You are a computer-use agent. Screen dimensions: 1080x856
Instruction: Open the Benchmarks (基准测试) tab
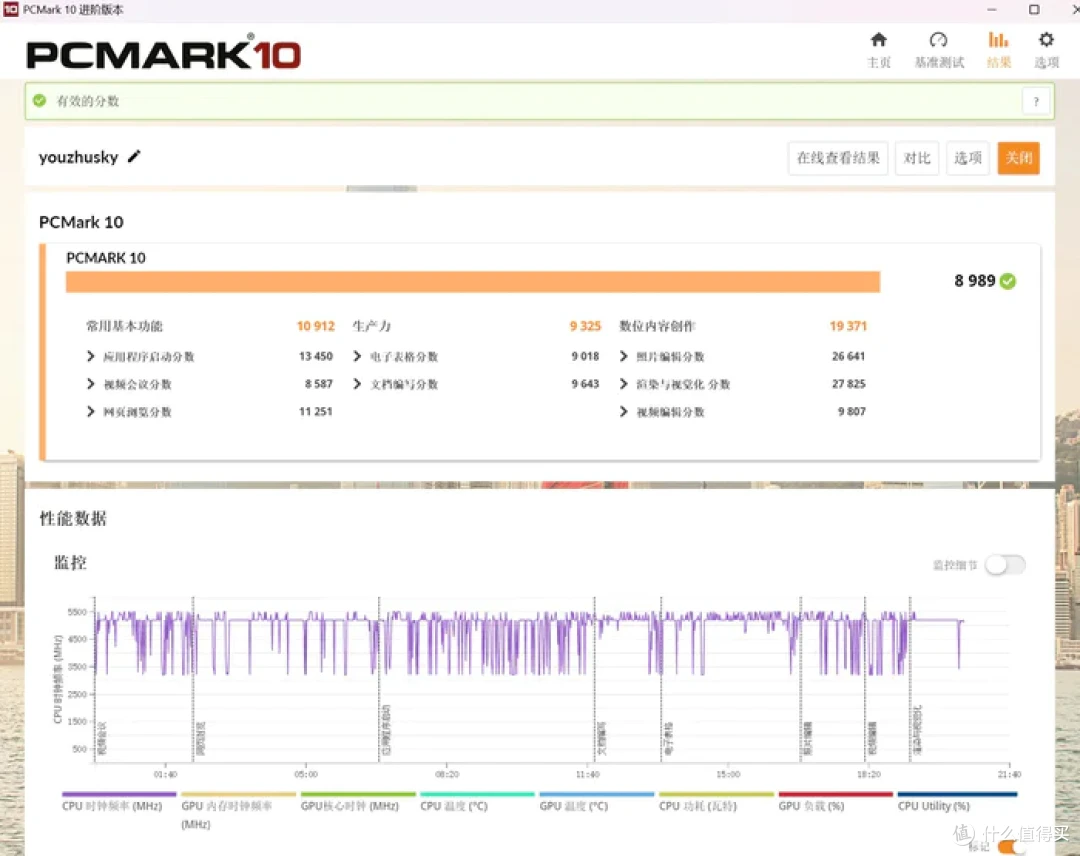click(939, 50)
